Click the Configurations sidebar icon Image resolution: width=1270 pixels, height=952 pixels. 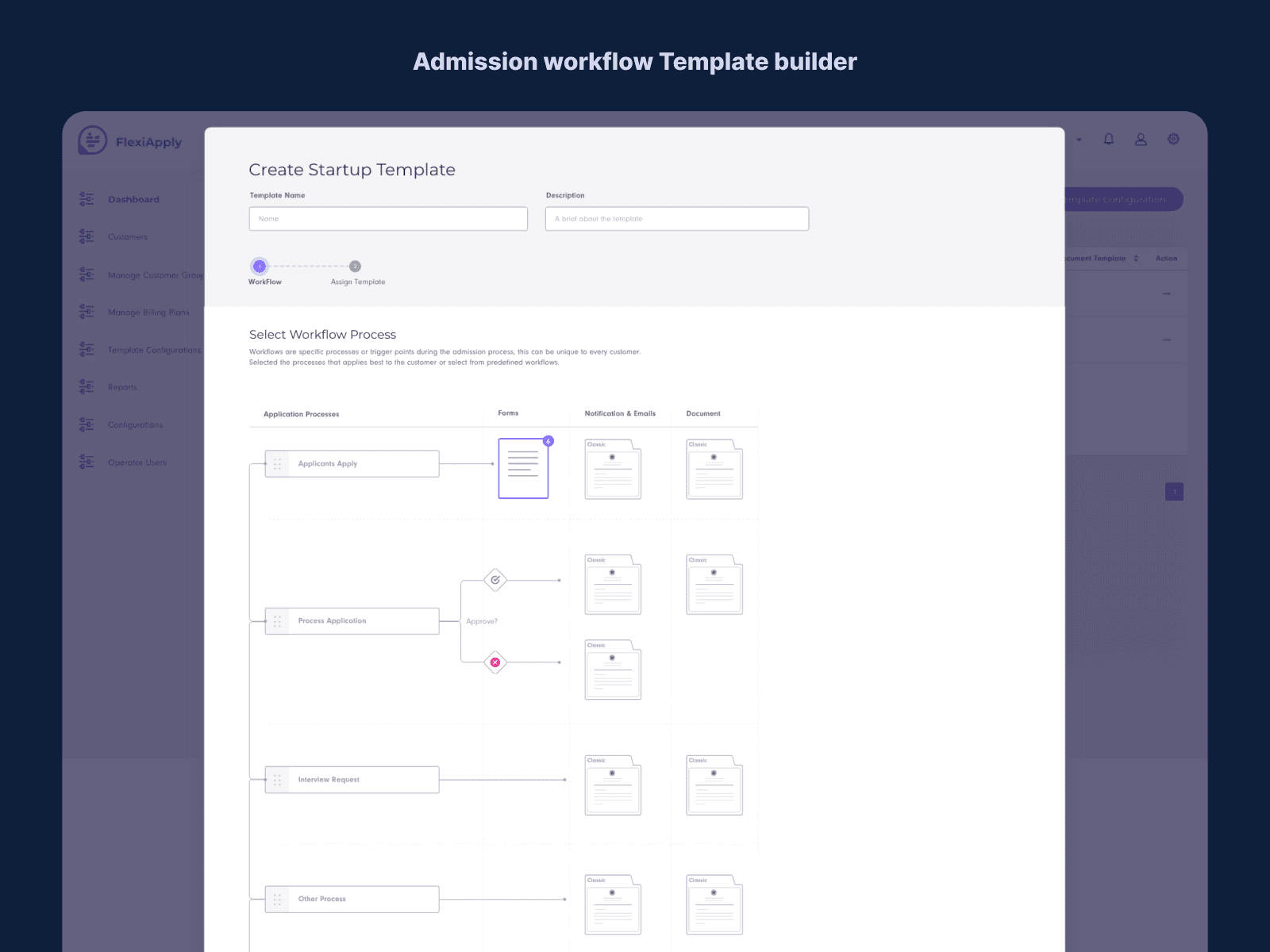point(87,424)
